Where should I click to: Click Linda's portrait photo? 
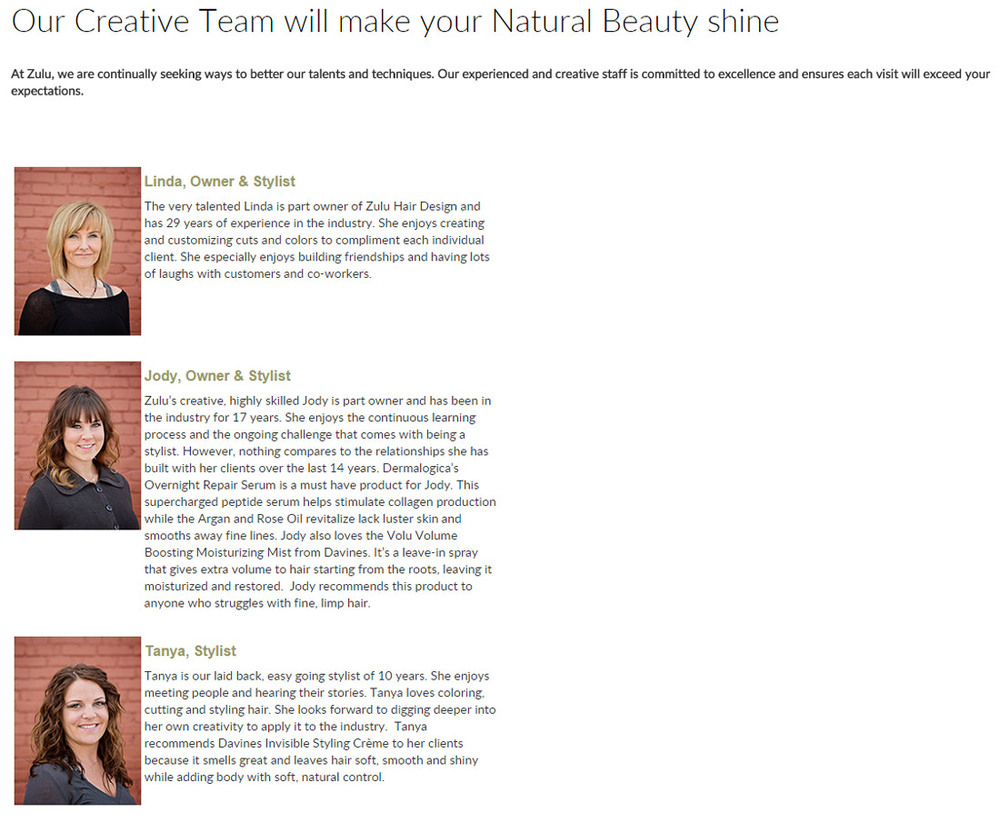tap(77, 251)
